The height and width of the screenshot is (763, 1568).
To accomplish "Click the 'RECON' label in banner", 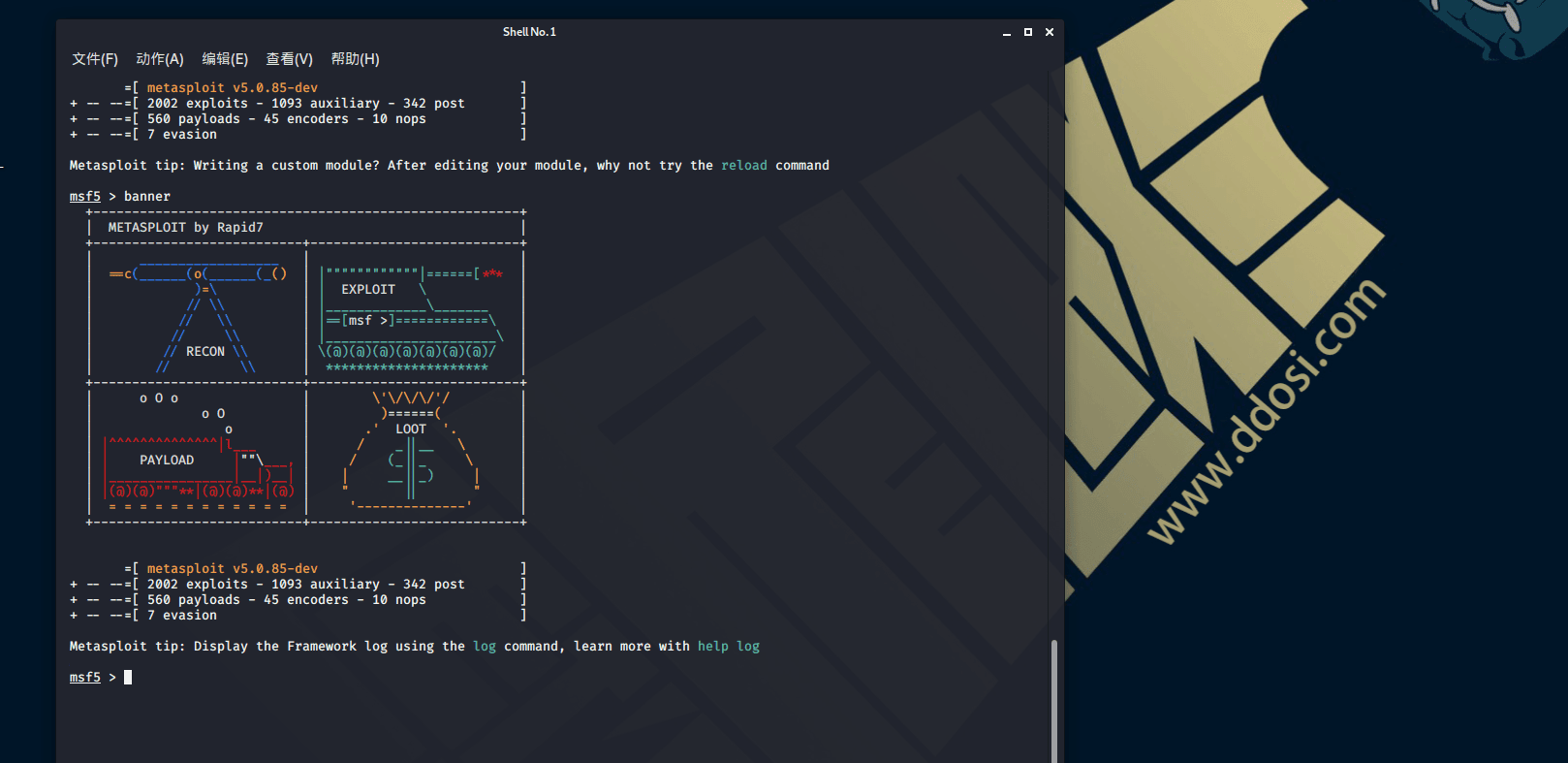I will 205,352.
